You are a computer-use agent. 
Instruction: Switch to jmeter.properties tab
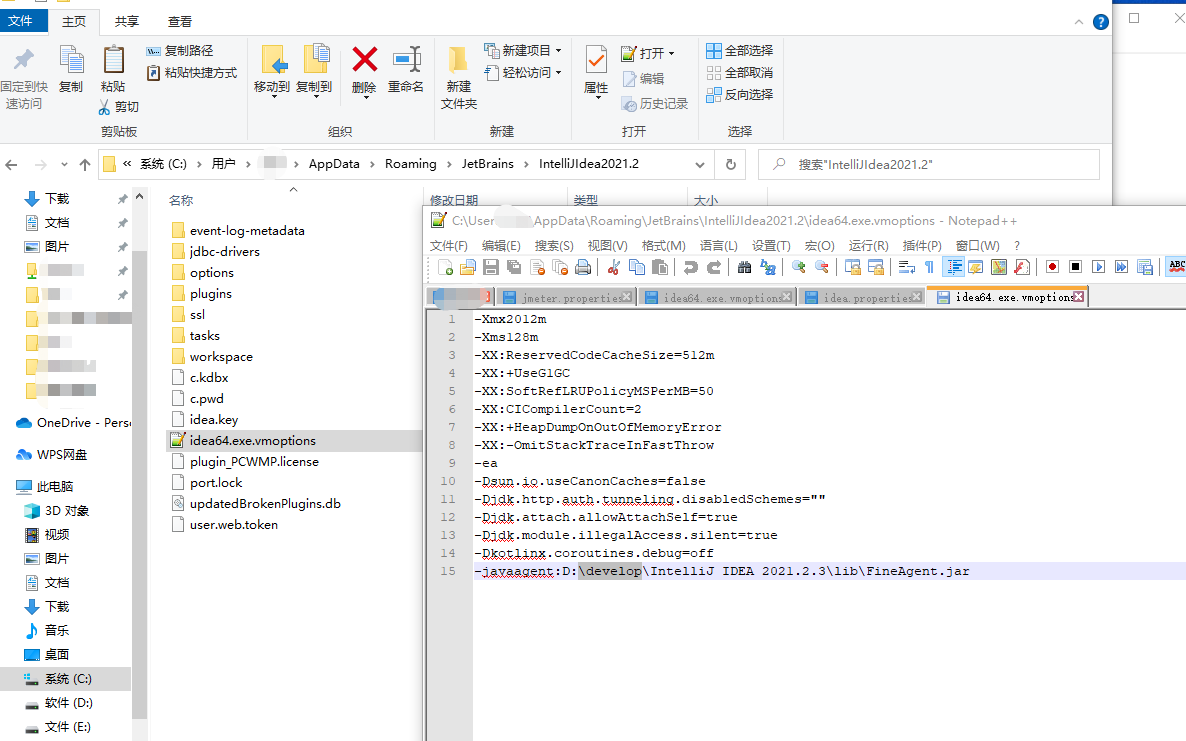tap(567, 298)
